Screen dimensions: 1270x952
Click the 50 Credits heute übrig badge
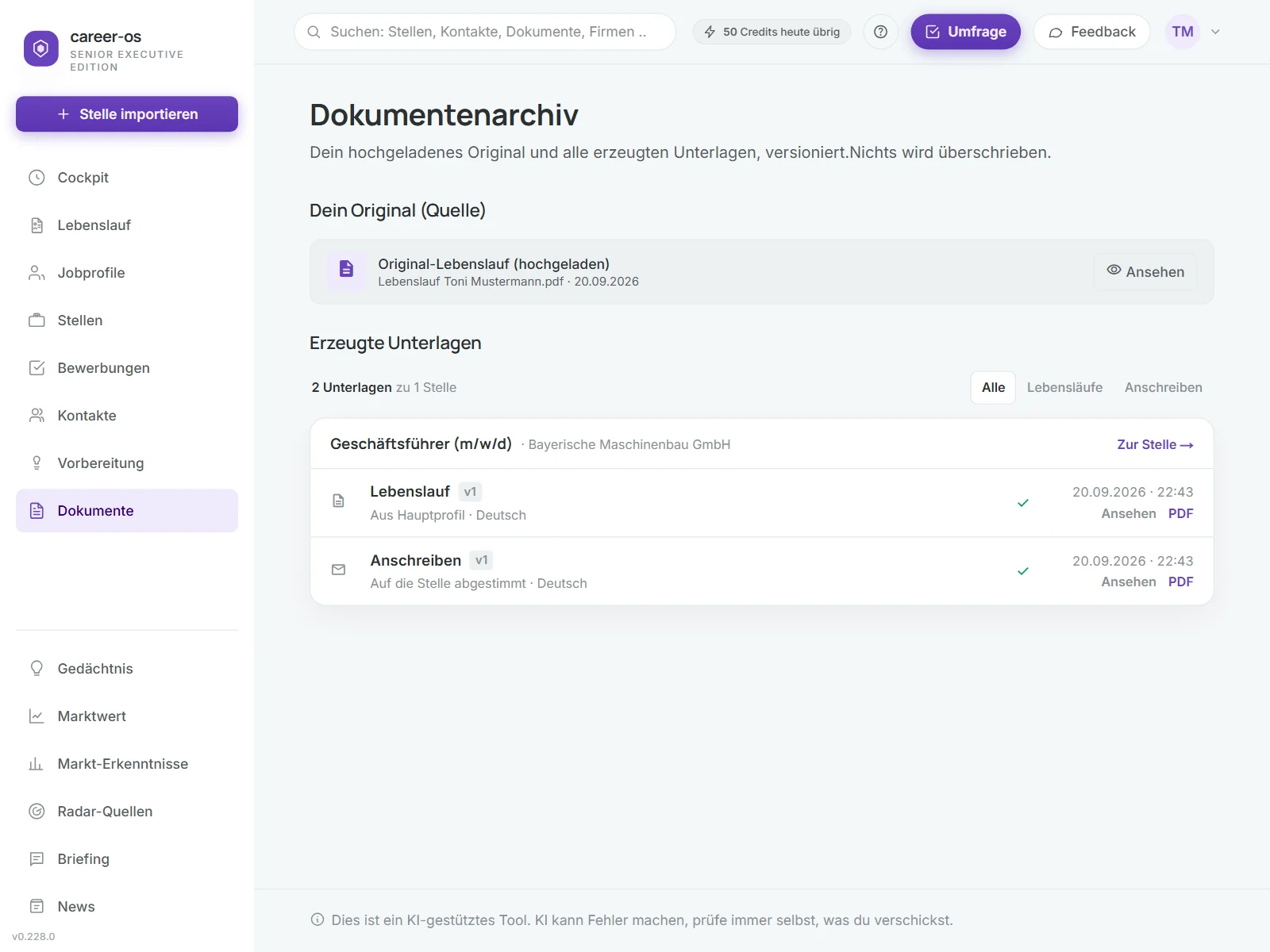772,32
